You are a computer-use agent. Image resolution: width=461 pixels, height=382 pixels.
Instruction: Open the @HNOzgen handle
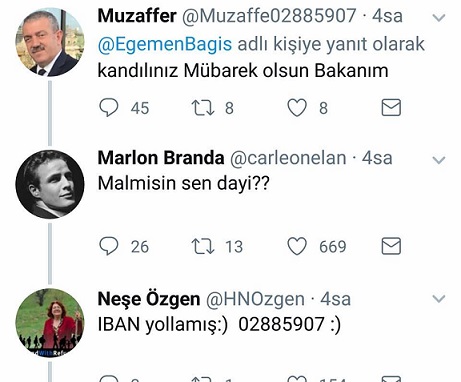[x=255, y=299]
